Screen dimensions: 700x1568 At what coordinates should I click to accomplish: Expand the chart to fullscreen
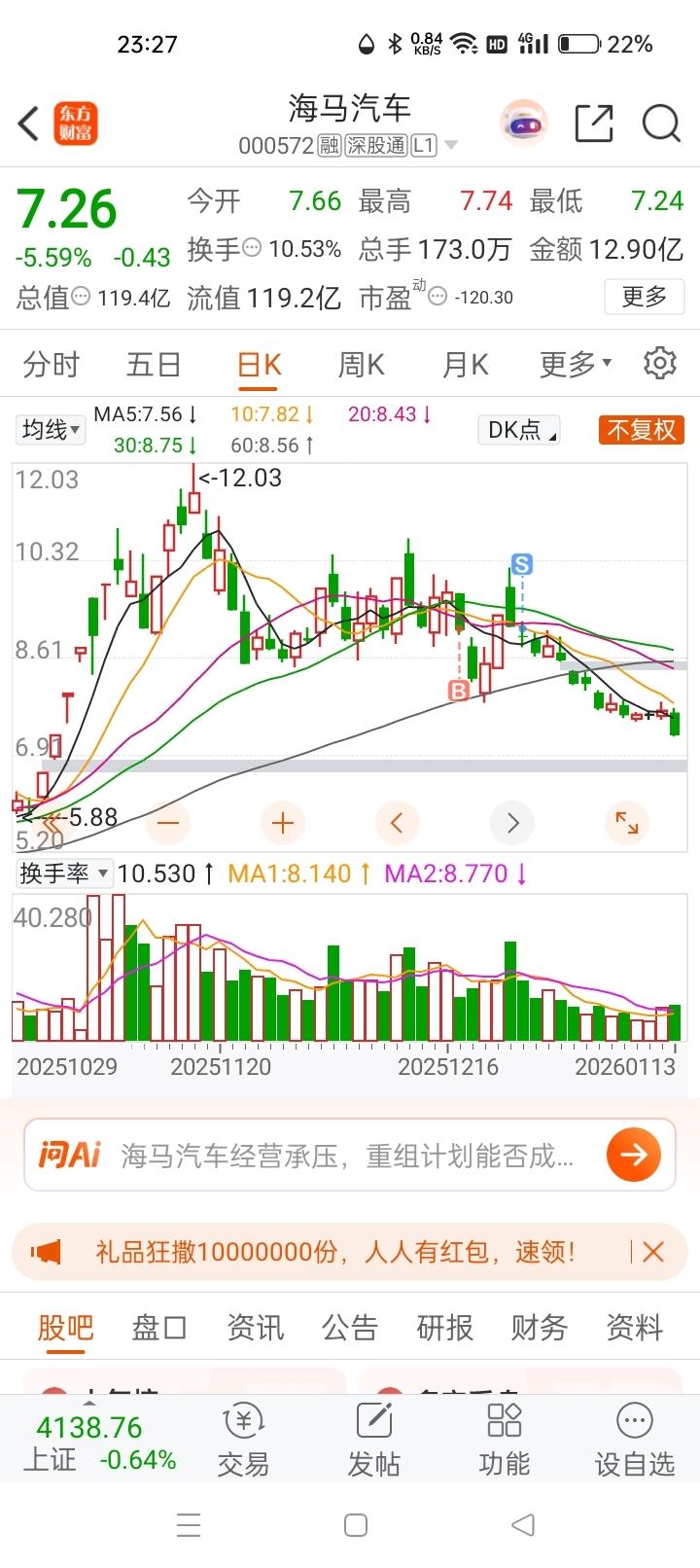[x=627, y=823]
